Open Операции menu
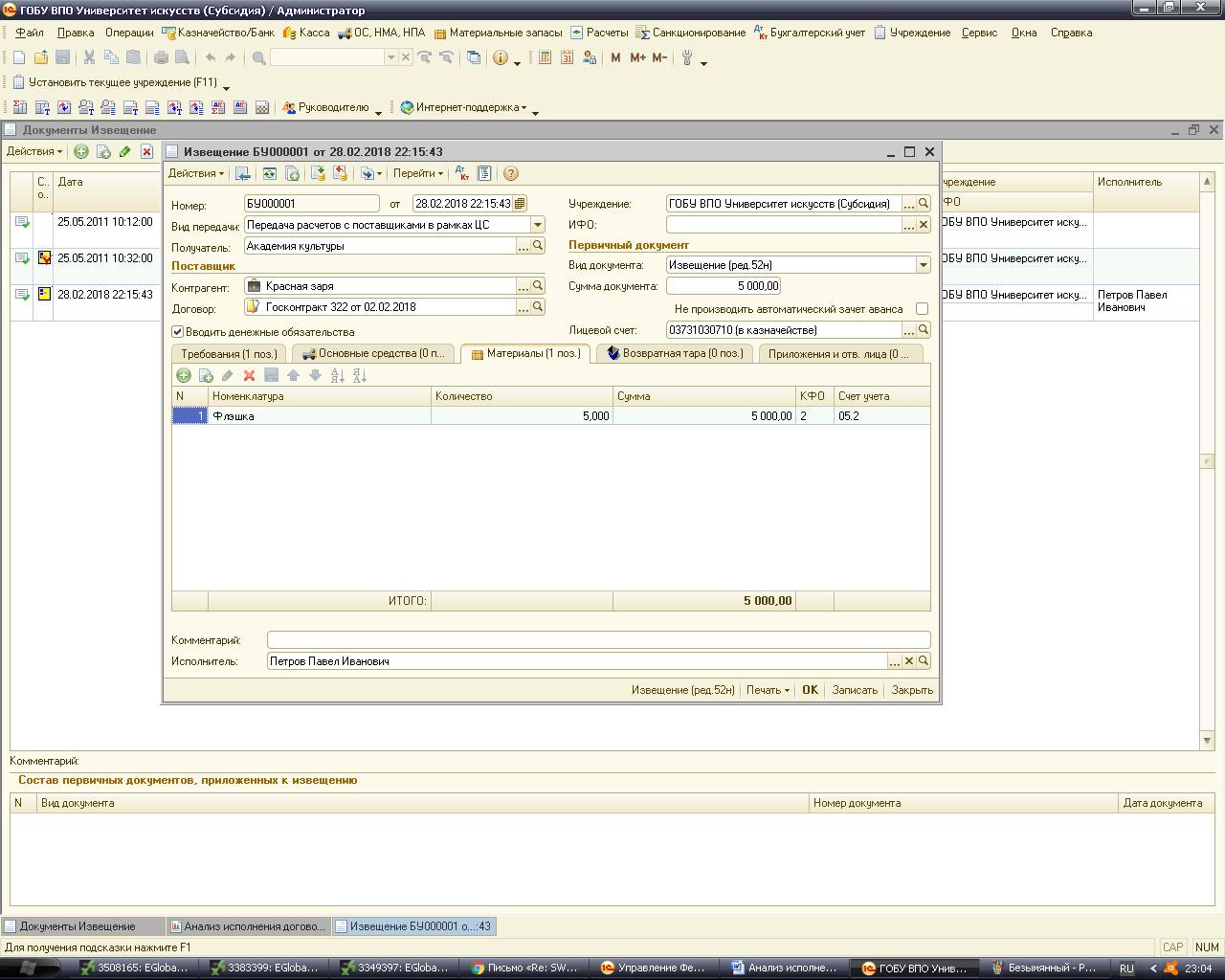This screenshot has width=1225, height=980. click(129, 33)
